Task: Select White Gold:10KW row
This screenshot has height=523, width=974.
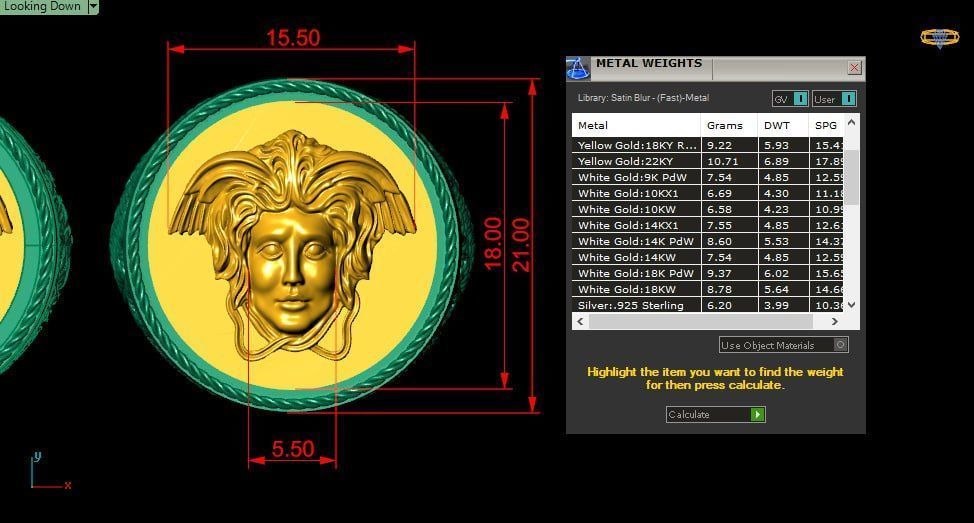Action: click(708, 210)
